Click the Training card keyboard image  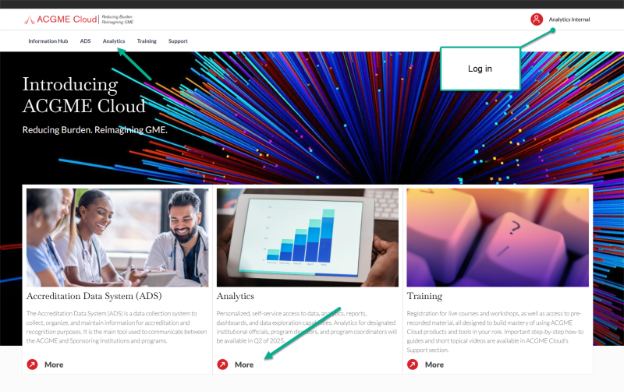pyautogui.click(x=497, y=237)
